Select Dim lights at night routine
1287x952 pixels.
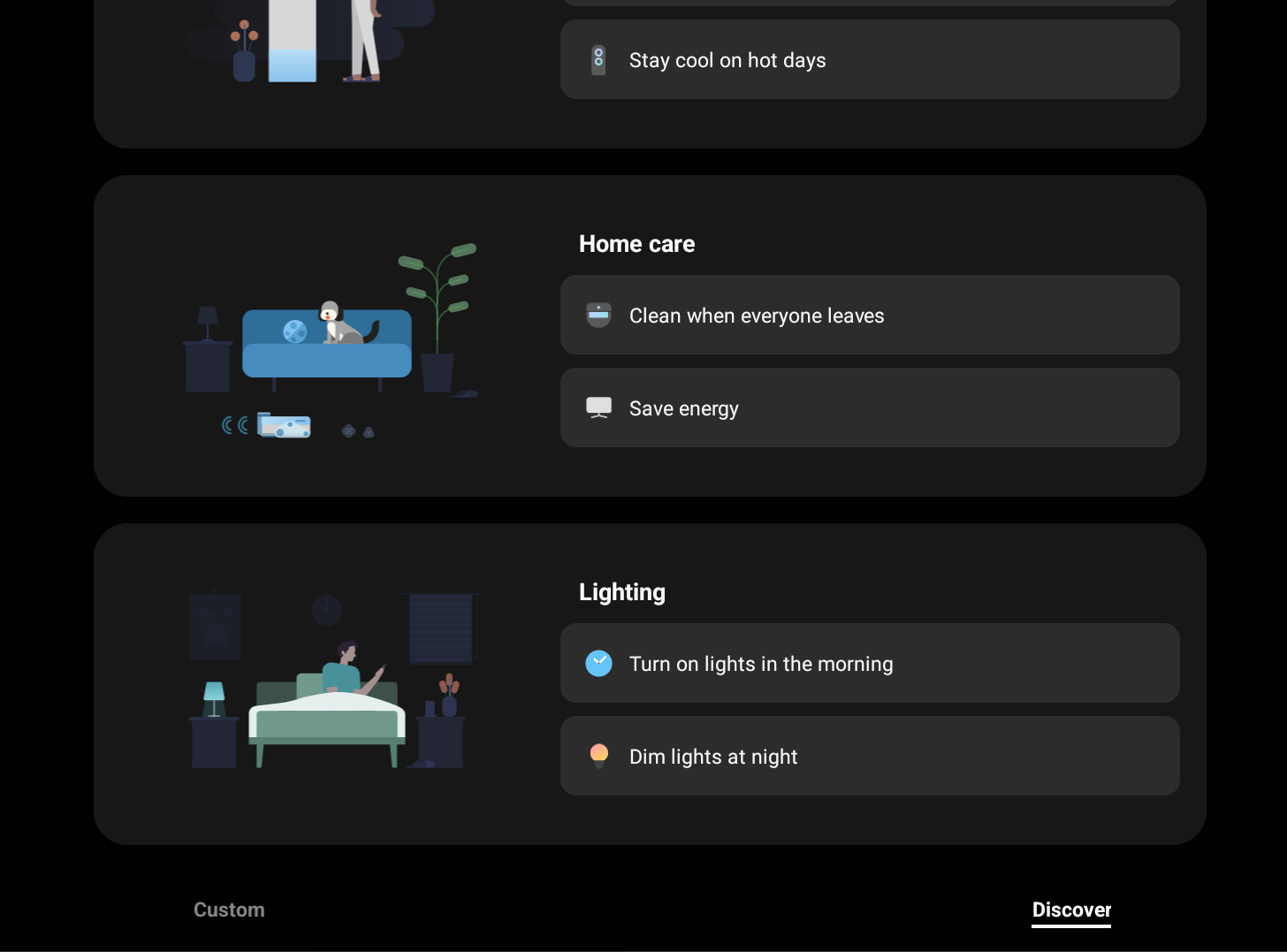point(870,756)
